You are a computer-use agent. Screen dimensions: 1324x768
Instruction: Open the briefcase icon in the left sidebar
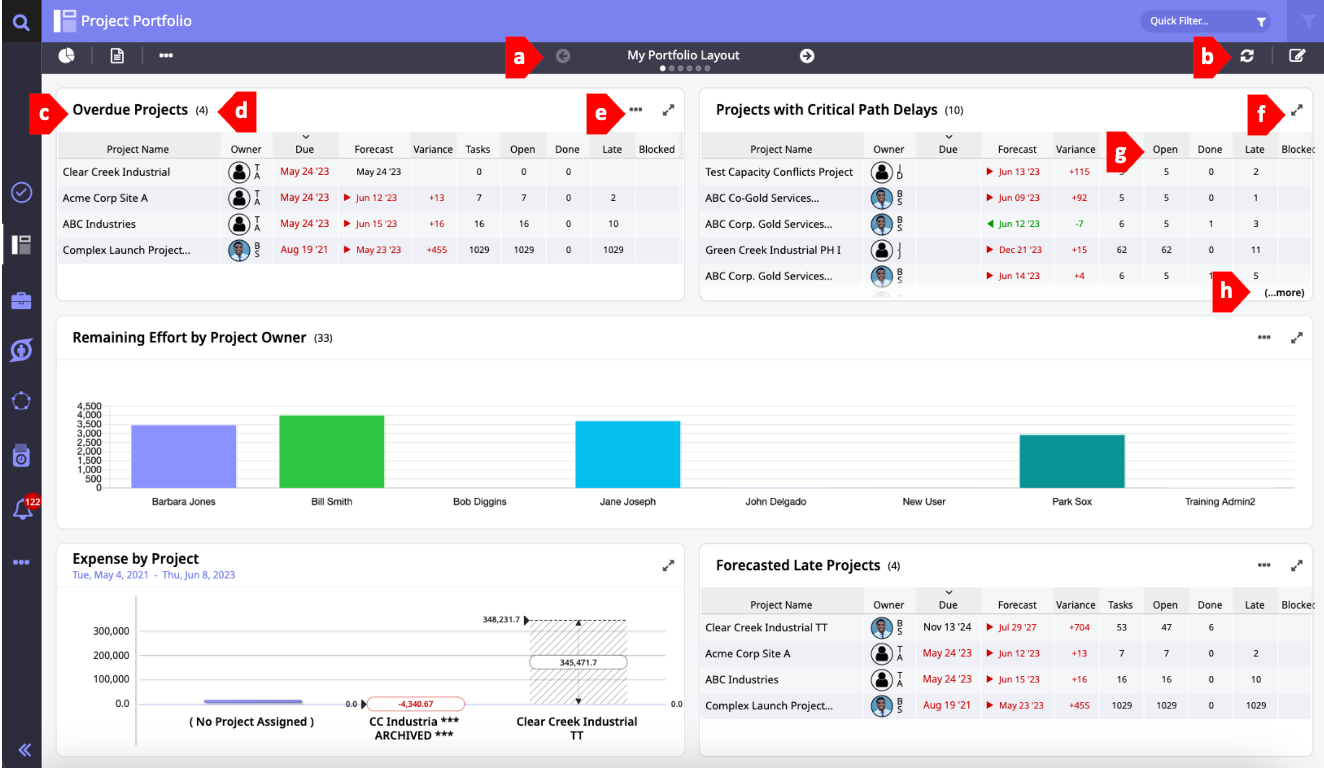21,300
